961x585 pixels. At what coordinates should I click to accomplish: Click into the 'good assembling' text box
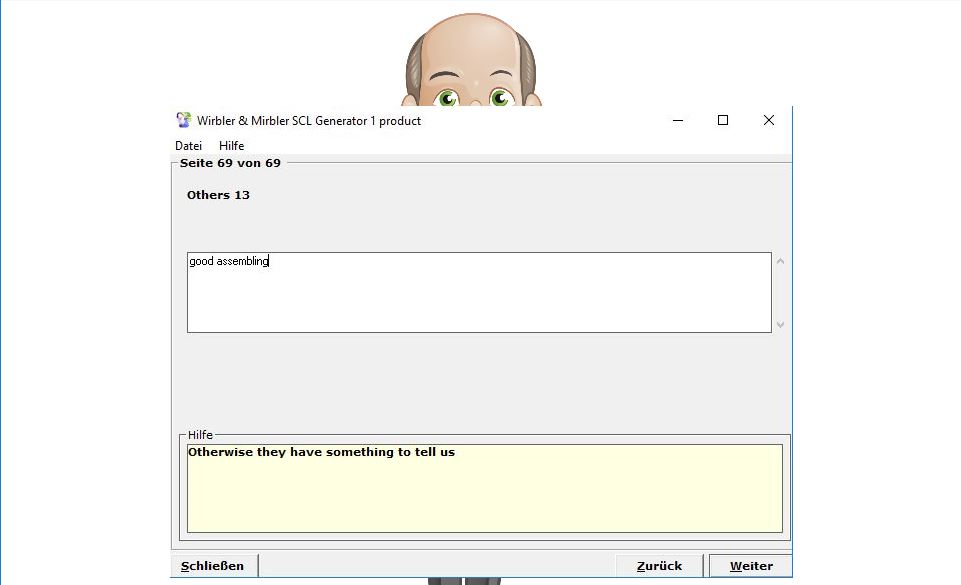click(478, 292)
